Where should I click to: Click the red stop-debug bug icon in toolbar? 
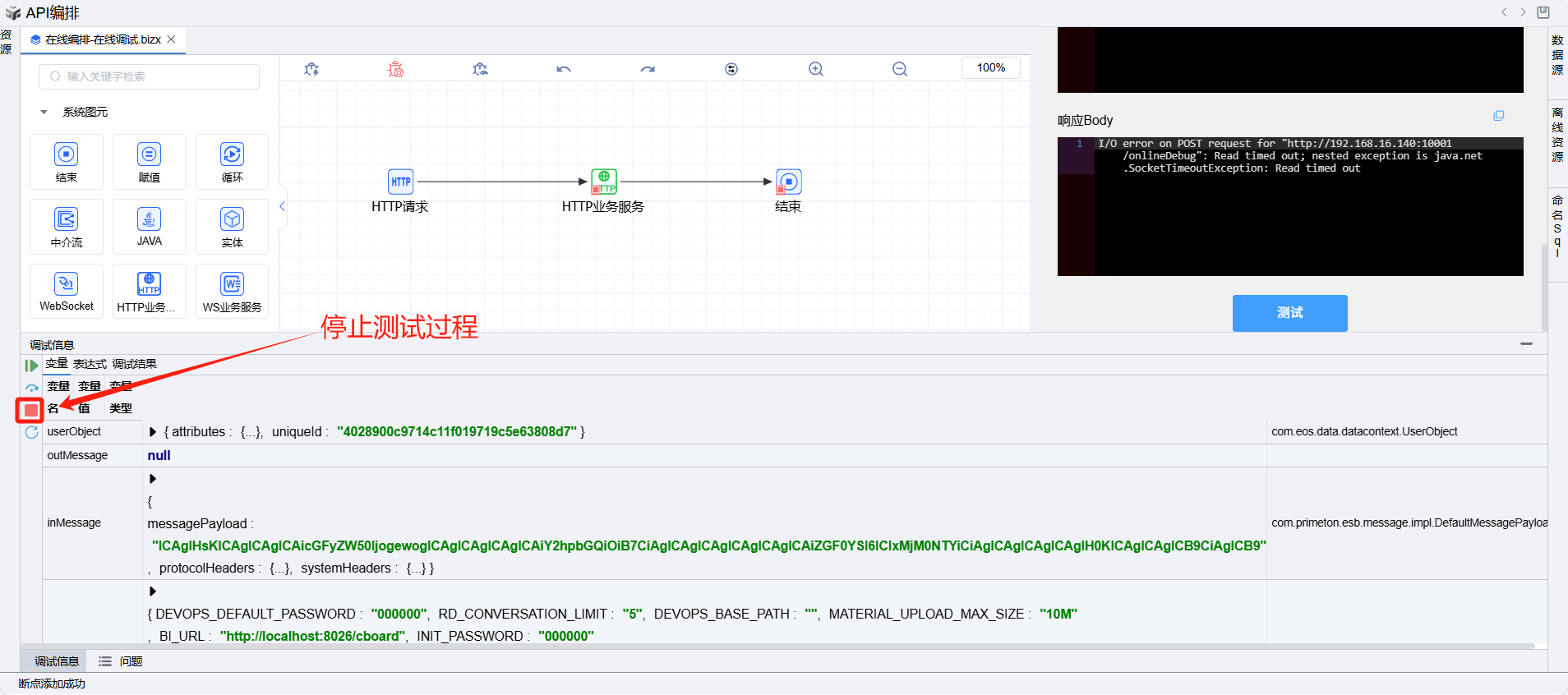396,69
